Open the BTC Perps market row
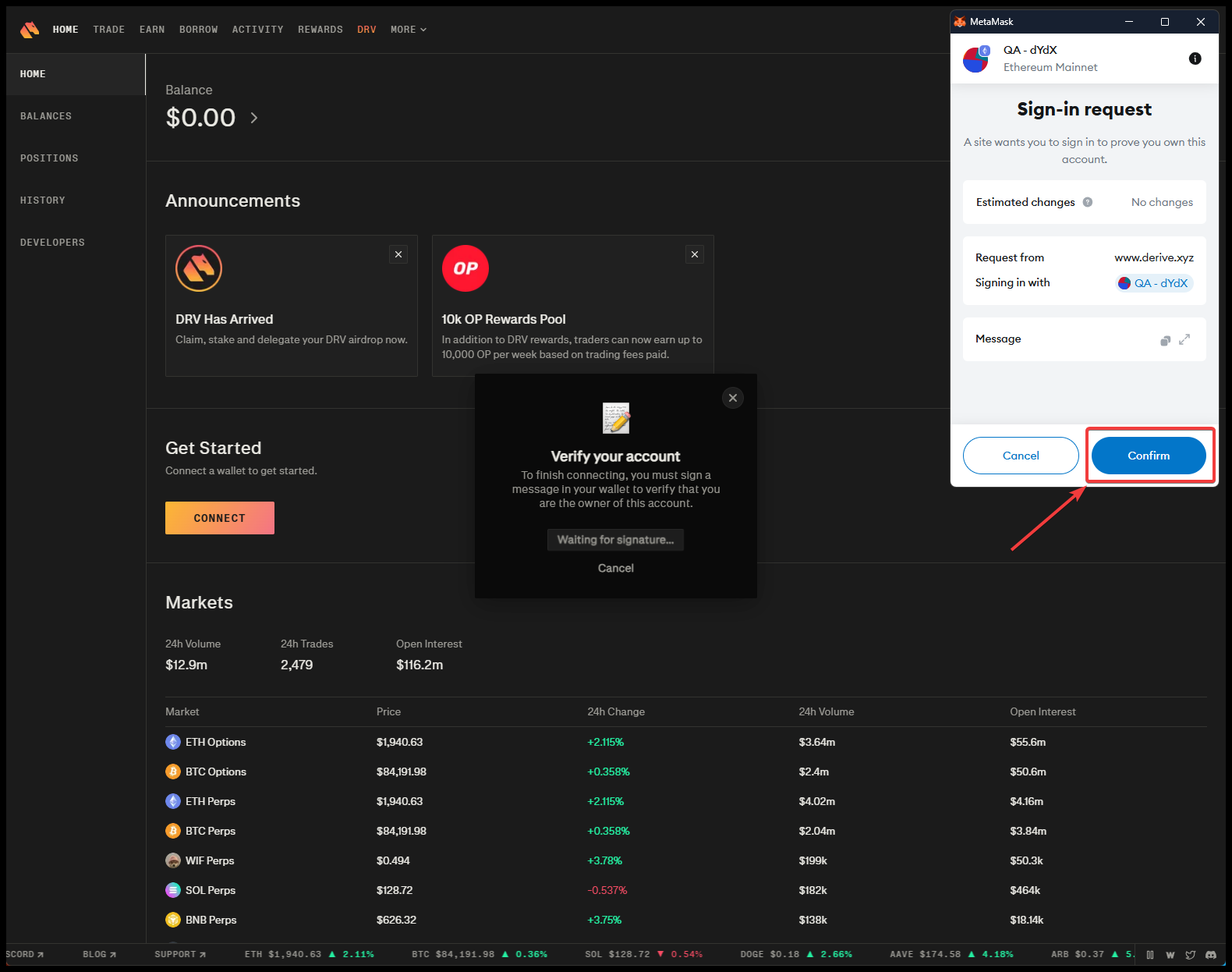The height and width of the screenshot is (972, 1232). 211,831
